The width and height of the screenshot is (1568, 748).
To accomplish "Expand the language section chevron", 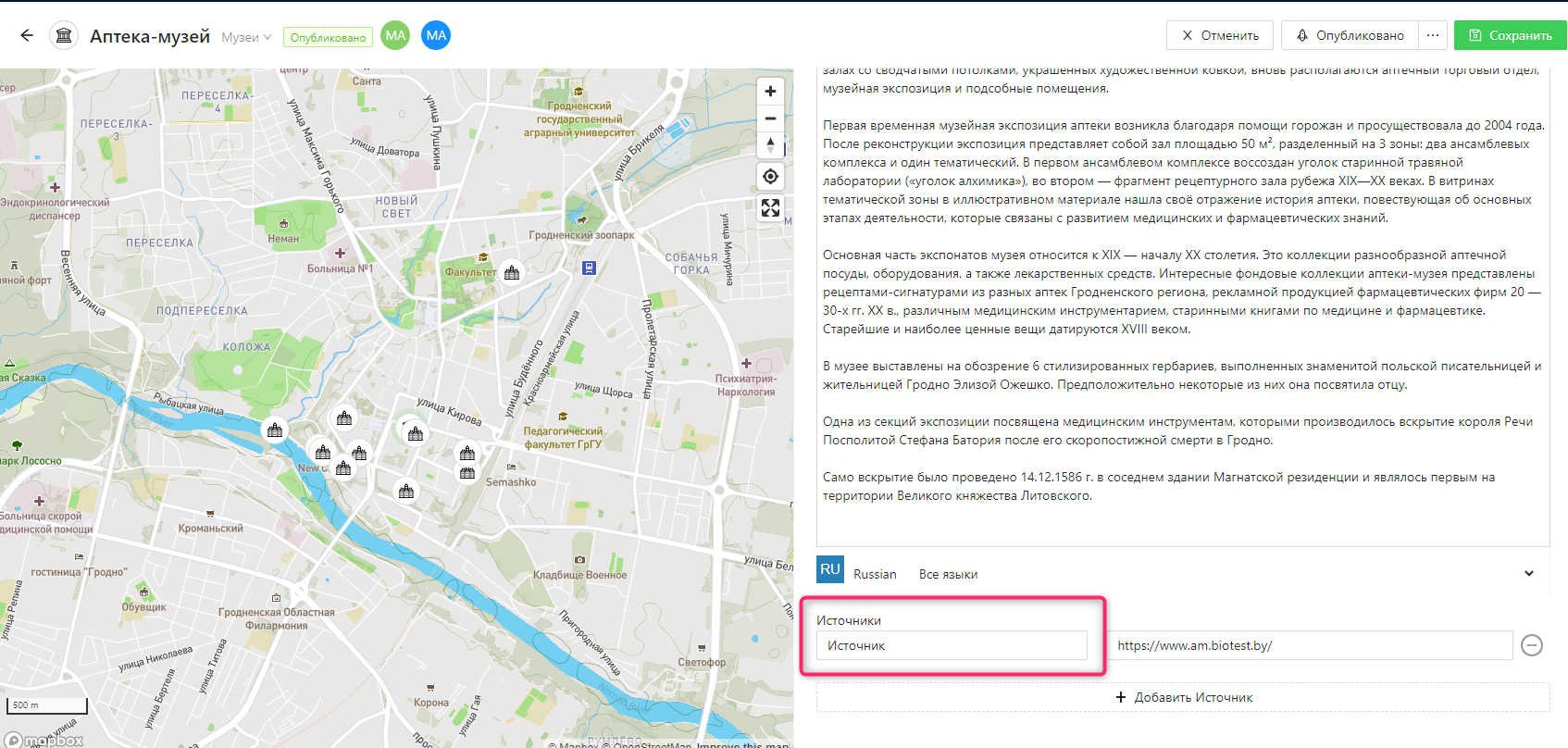I will (x=1529, y=573).
